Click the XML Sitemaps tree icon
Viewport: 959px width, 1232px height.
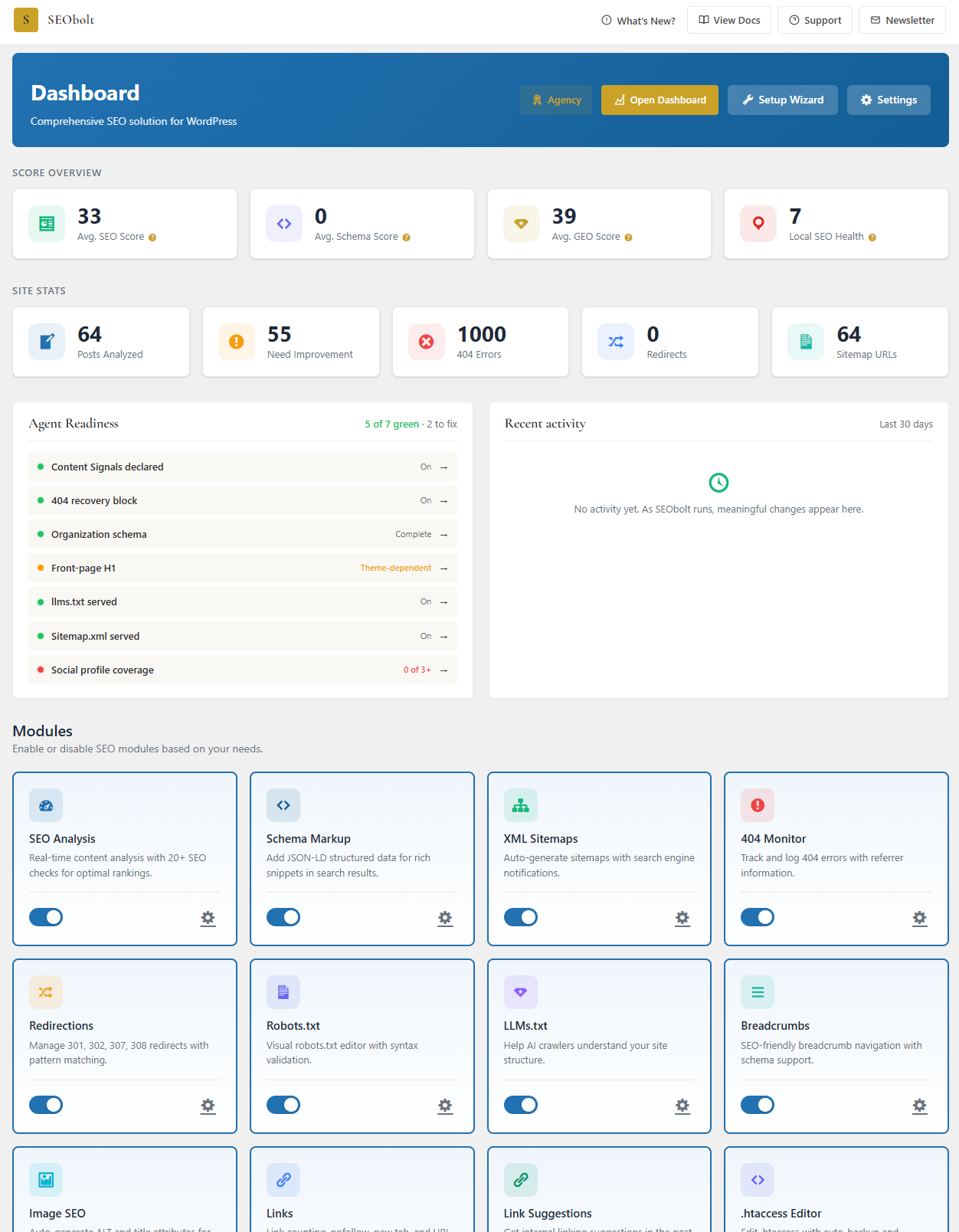point(521,805)
